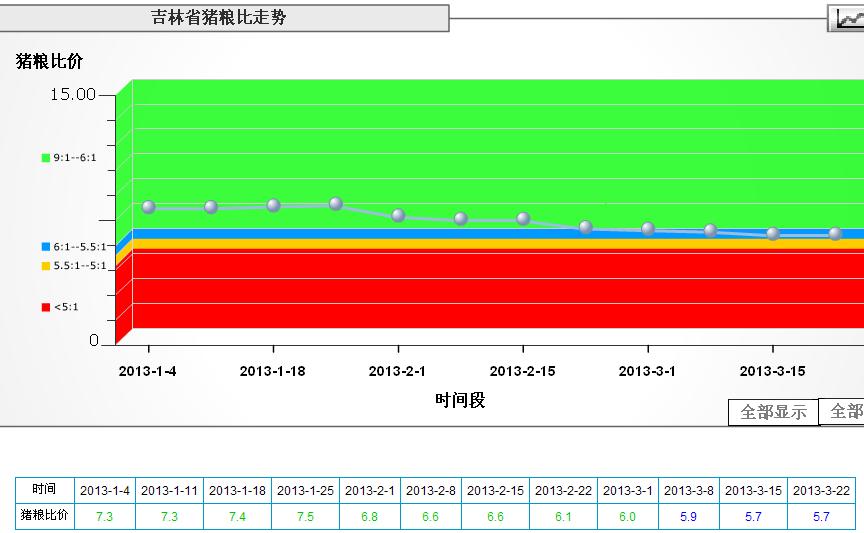Click the table value 6.8
This screenshot has height=533, width=864.
[370, 517]
